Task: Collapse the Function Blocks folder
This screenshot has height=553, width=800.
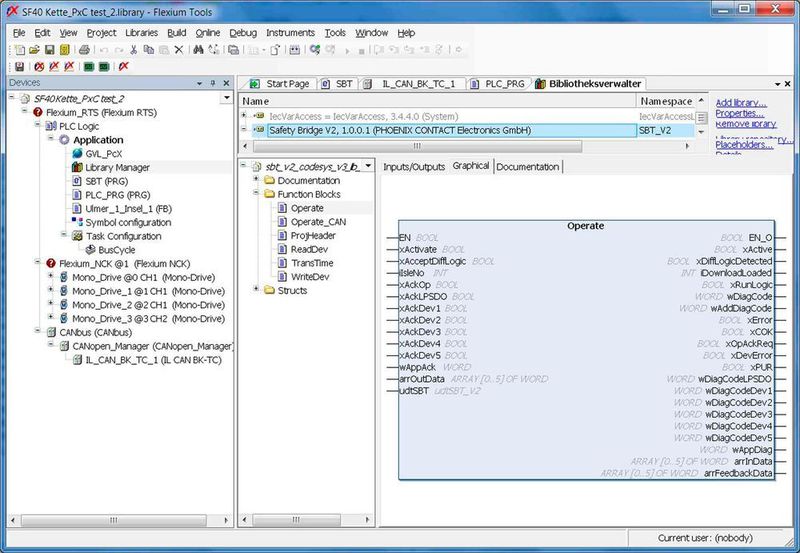Action: tap(256, 194)
